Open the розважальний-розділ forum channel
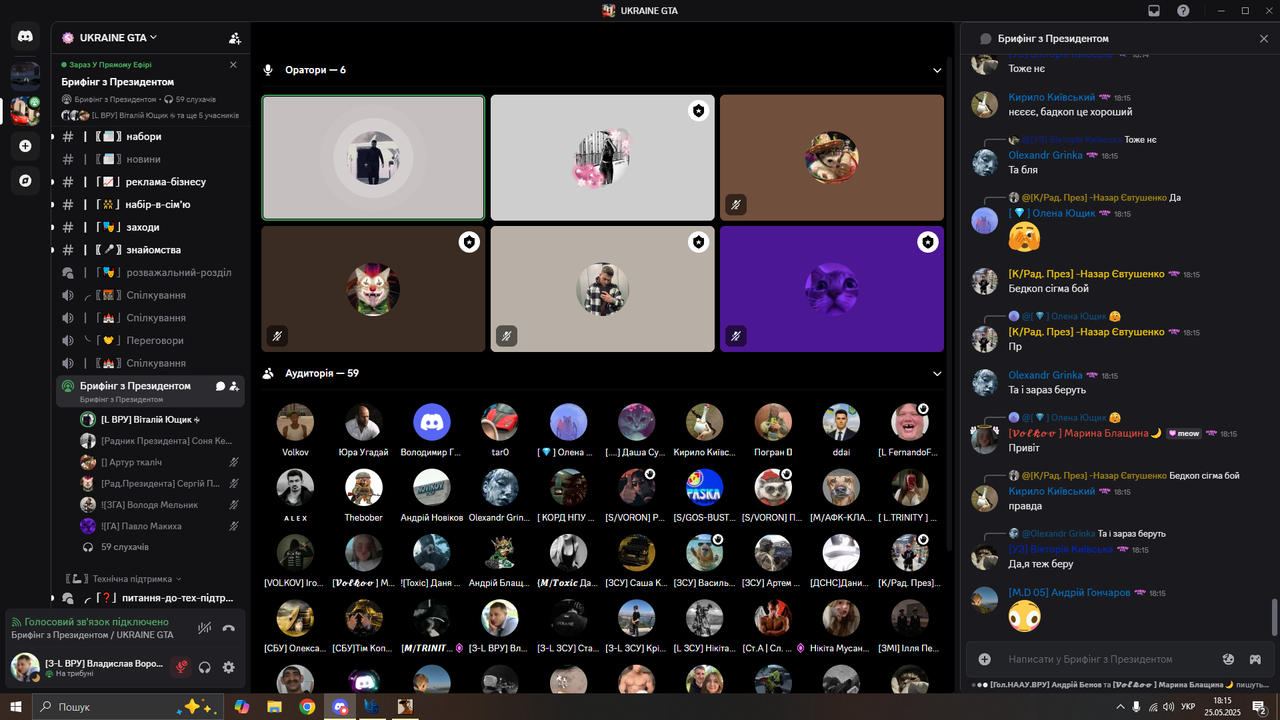This screenshot has height=720, width=1280. click(x=150, y=273)
